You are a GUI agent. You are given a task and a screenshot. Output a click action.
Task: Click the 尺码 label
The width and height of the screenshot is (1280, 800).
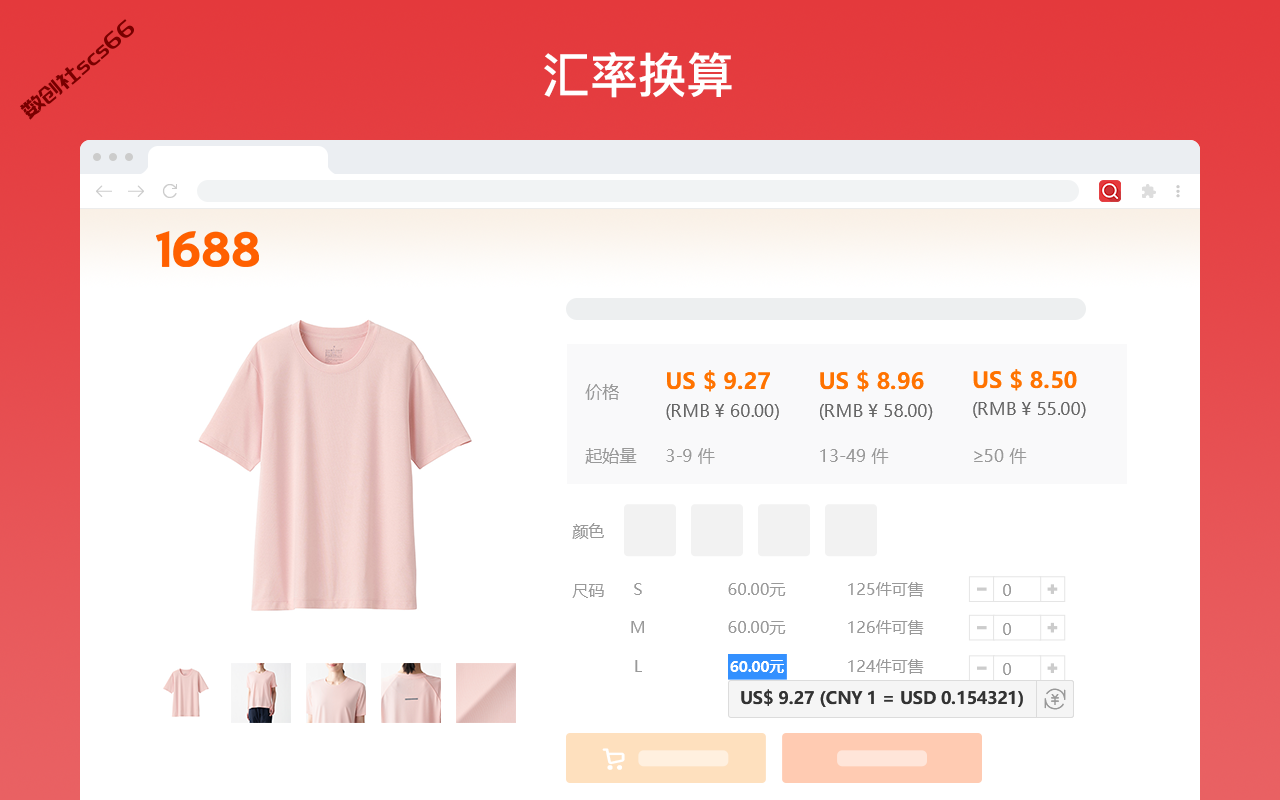588,591
